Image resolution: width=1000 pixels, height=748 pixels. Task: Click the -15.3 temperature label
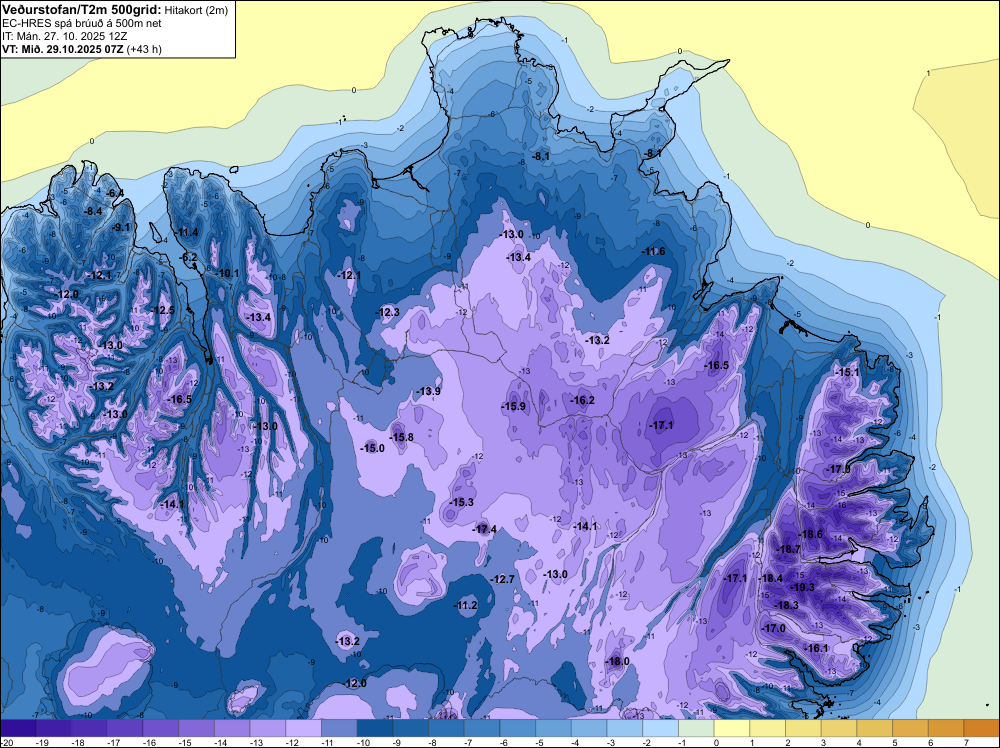coord(462,502)
